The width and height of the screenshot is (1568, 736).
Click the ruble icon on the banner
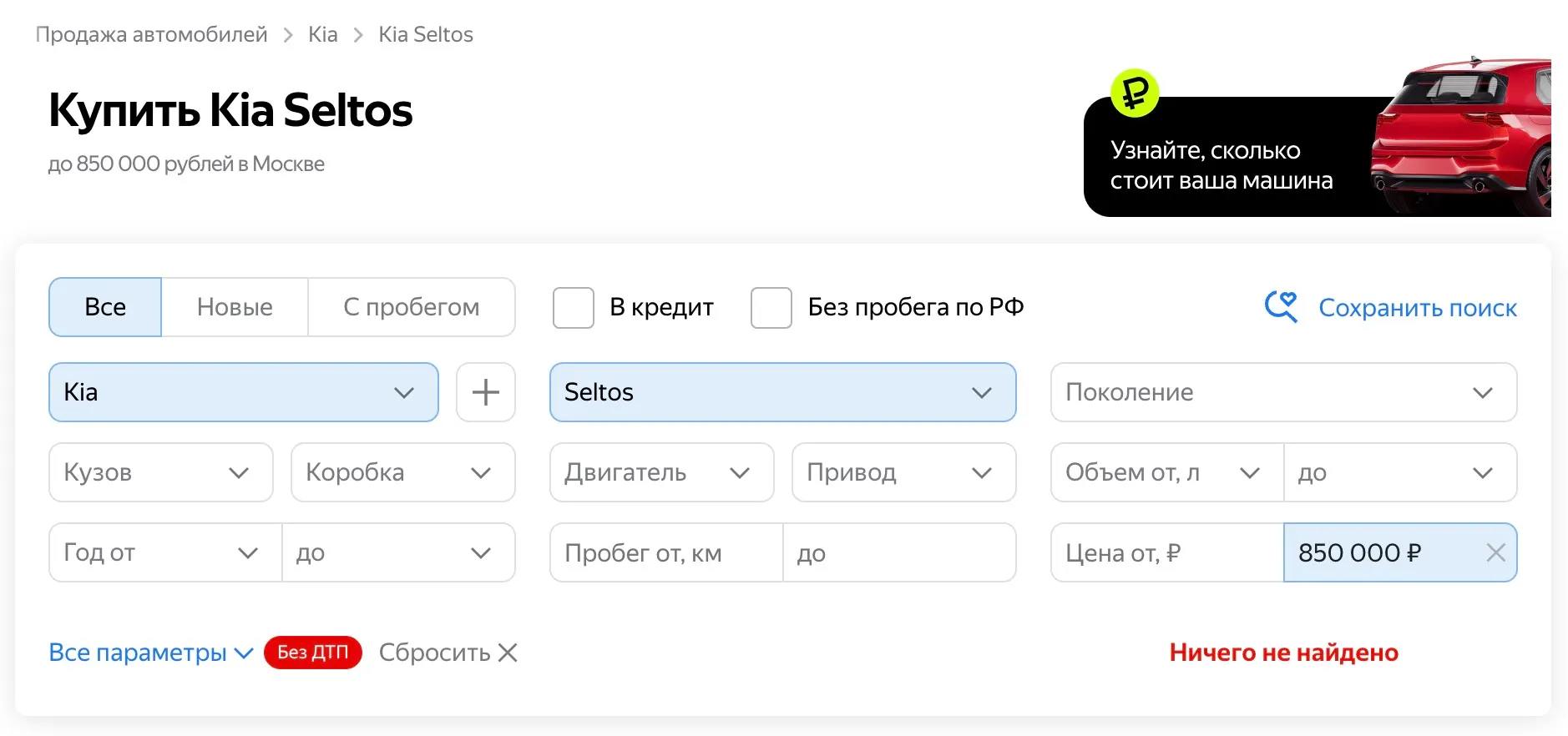(x=1135, y=93)
